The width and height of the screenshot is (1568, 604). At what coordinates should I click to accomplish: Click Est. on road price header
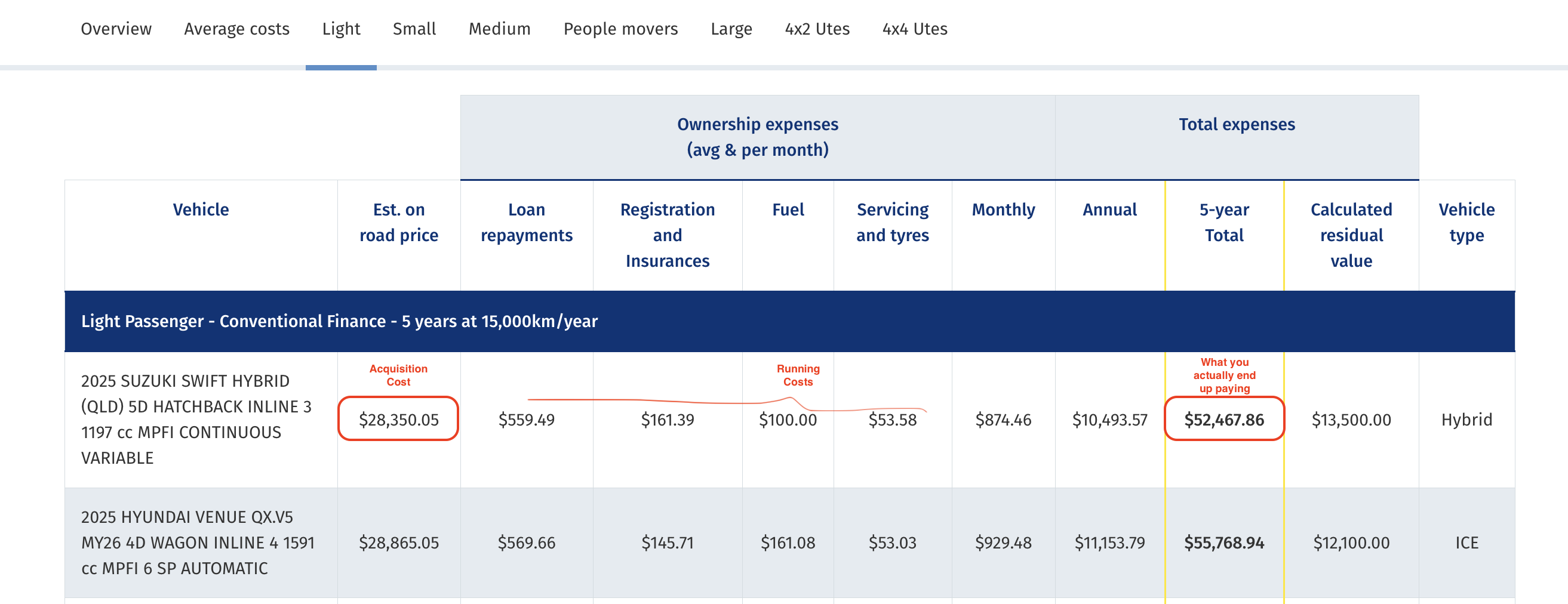point(399,223)
